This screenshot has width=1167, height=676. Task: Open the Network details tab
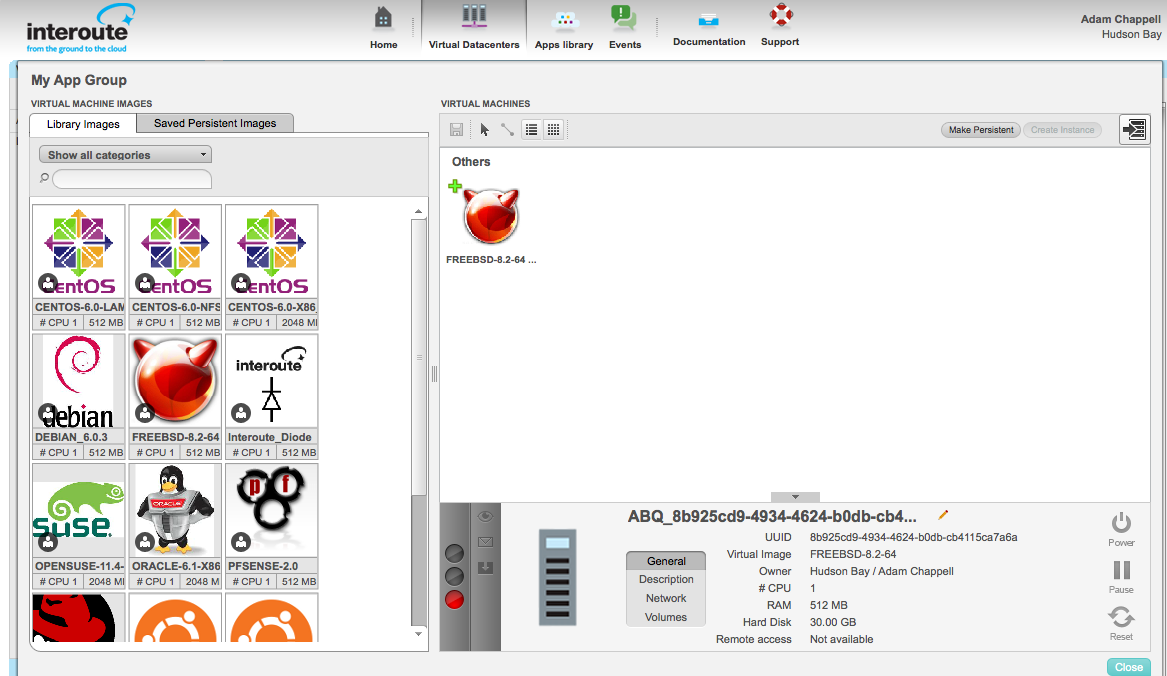click(666, 598)
